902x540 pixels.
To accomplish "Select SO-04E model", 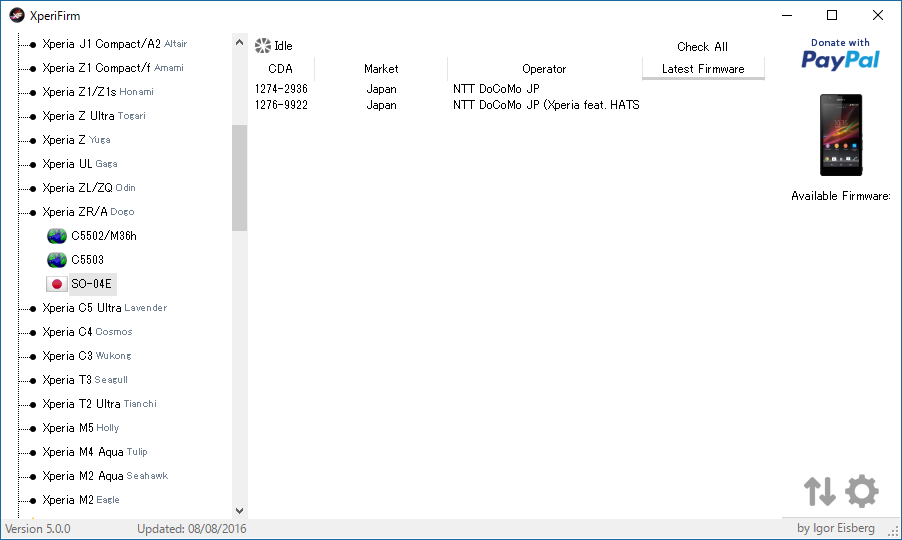I will point(91,284).
